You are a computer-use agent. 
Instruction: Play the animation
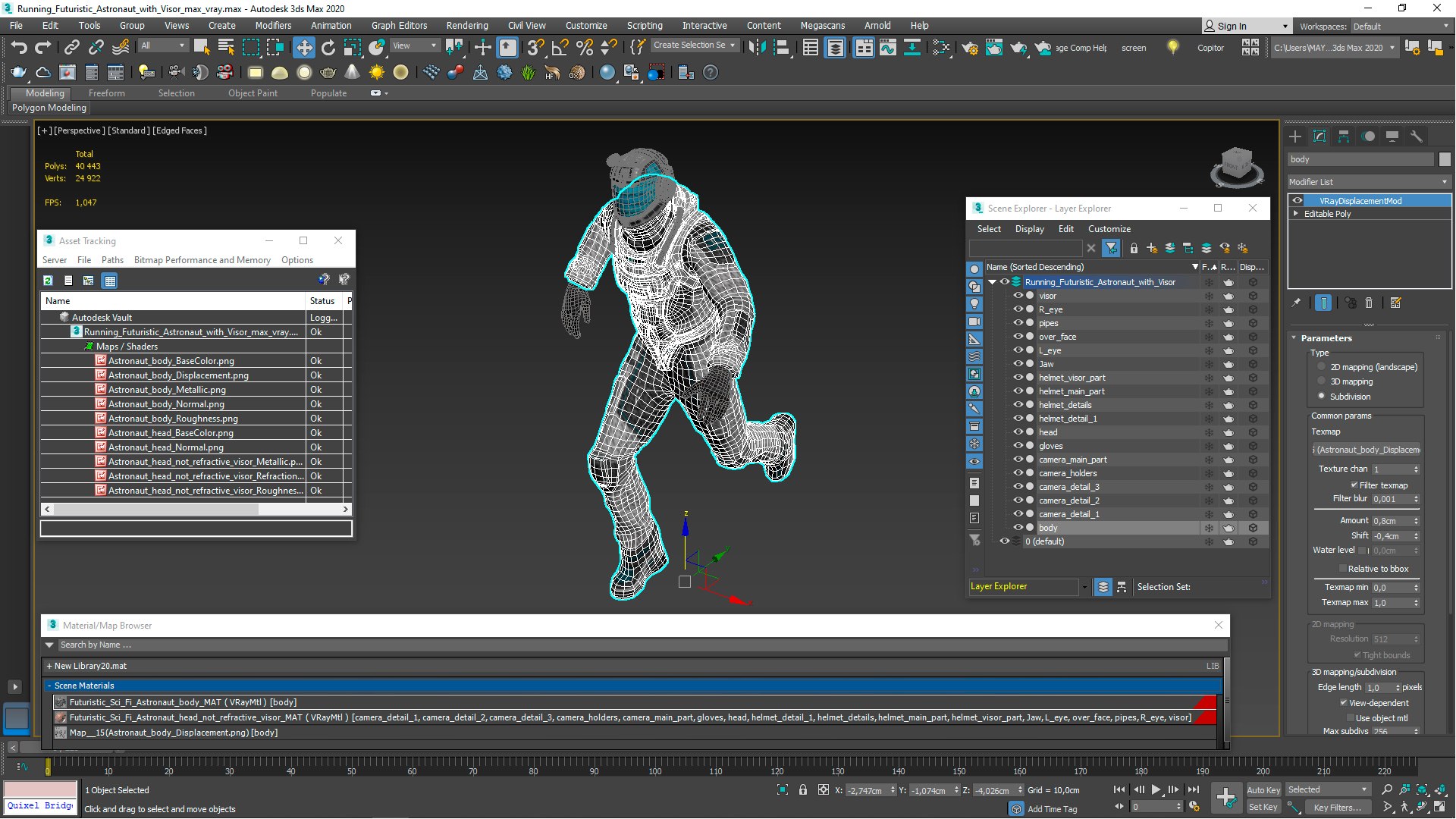coord(1156,790)
